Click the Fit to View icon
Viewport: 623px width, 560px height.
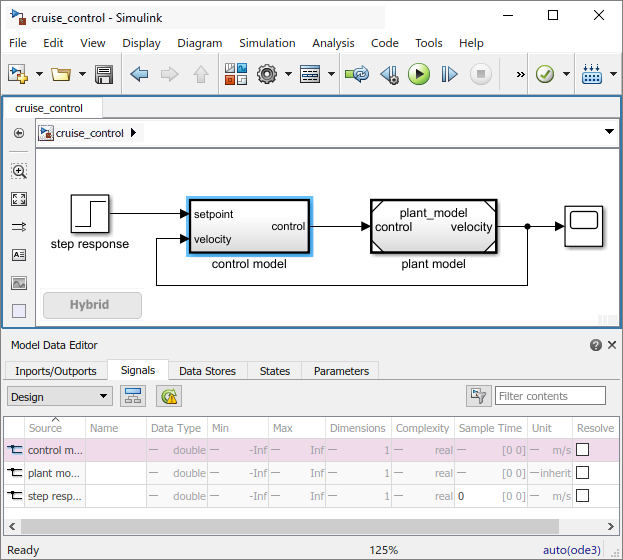pos(19,199)
